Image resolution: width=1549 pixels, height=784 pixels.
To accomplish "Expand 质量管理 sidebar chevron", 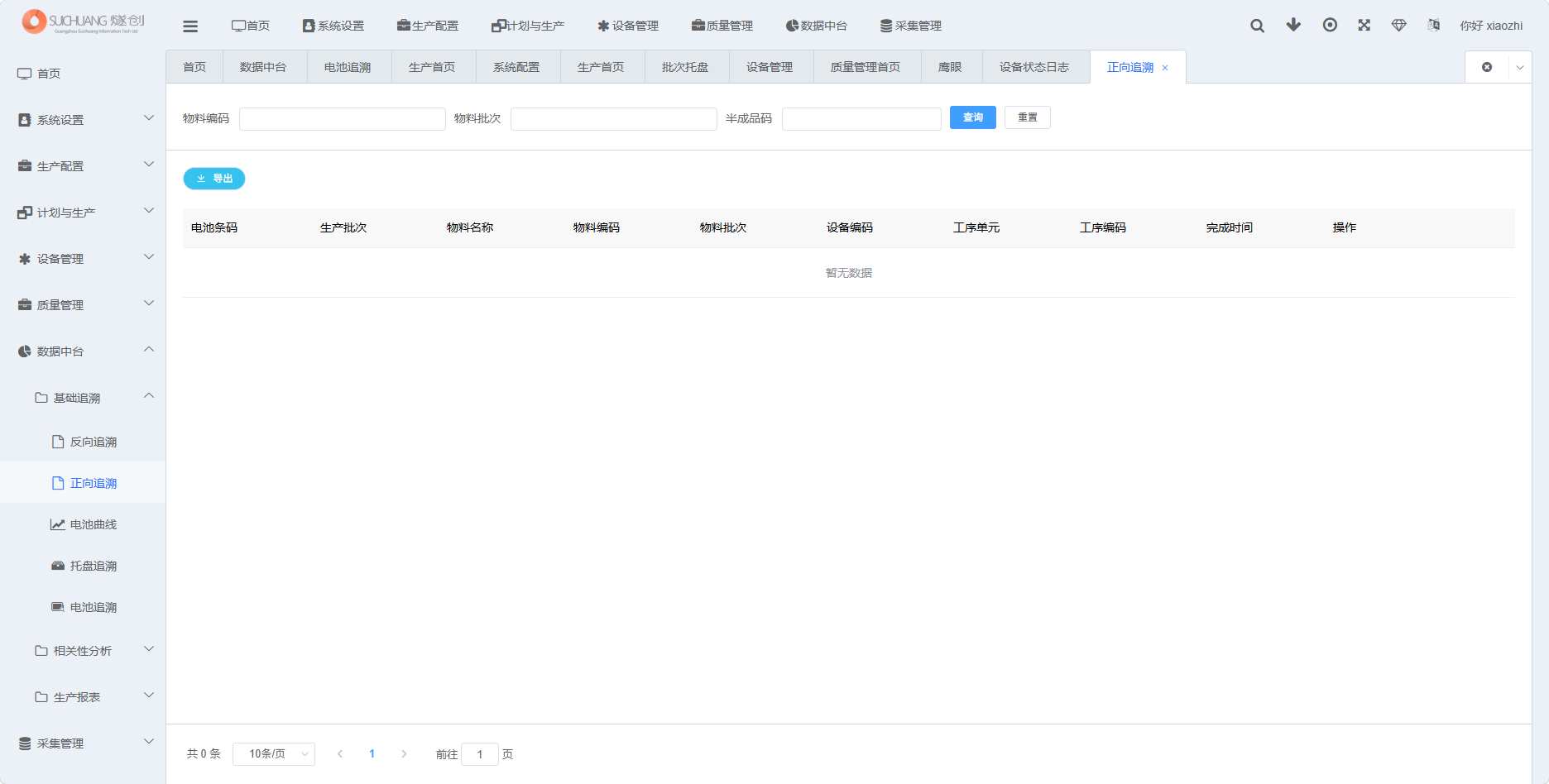I will (149, 304).
